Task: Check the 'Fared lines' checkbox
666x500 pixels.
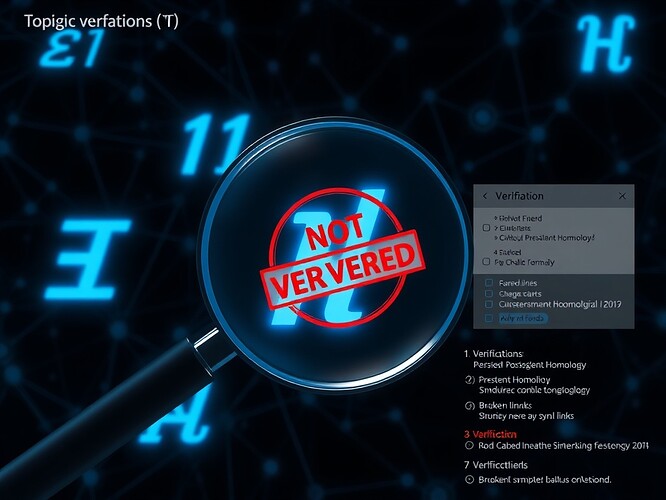Action: [487, 284]
